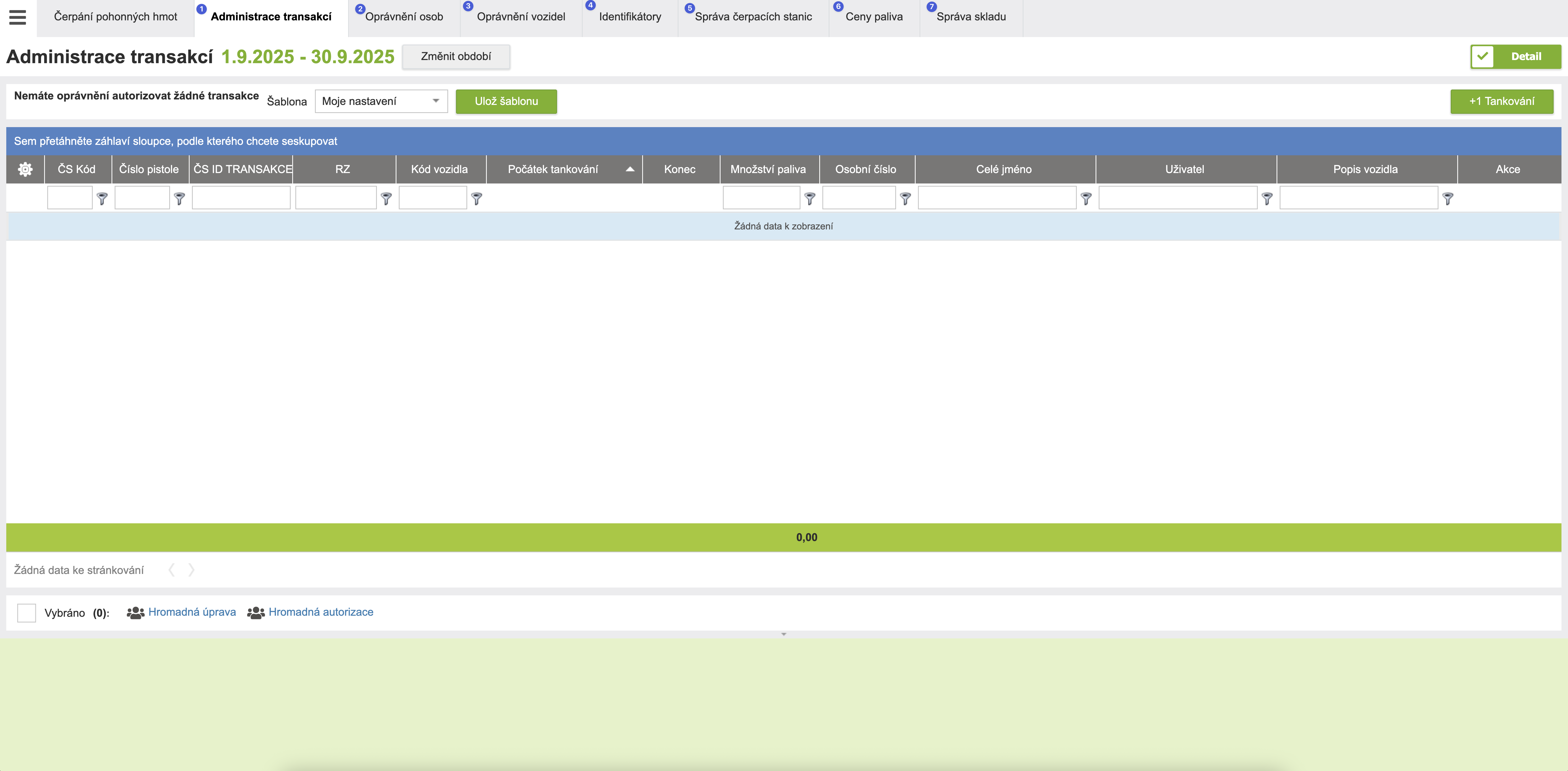Open the Celé jméno filter funnel icon

point(1086,198)
